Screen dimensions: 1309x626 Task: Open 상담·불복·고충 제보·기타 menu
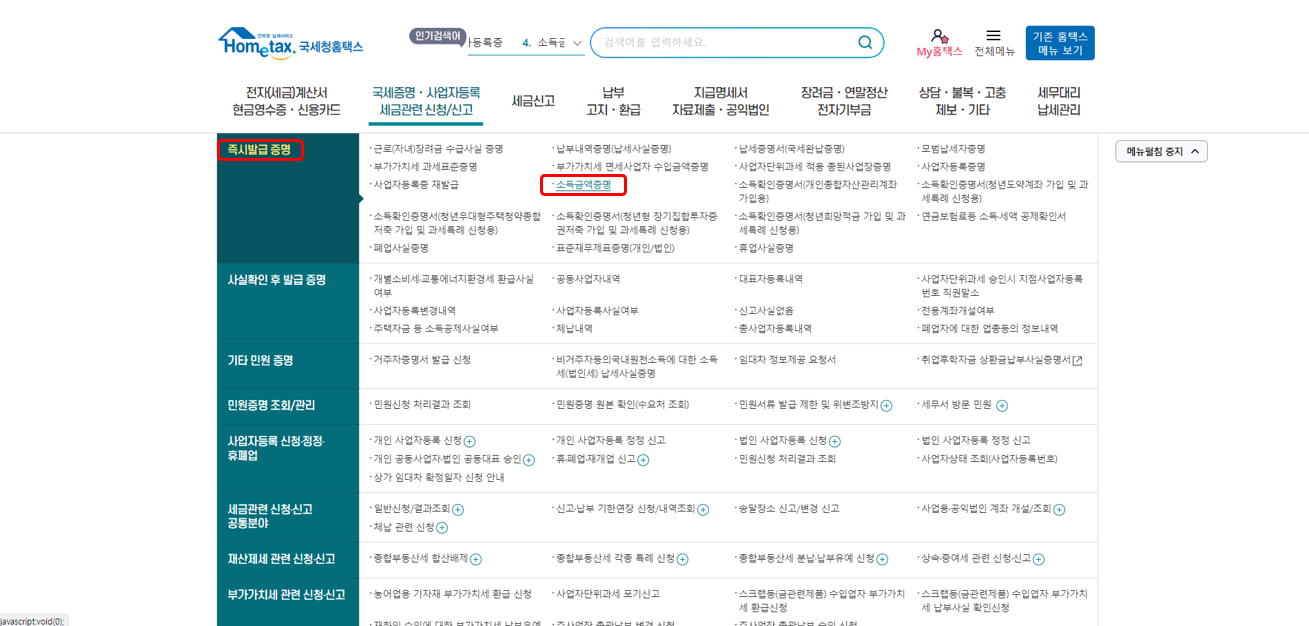pos(963,101)
